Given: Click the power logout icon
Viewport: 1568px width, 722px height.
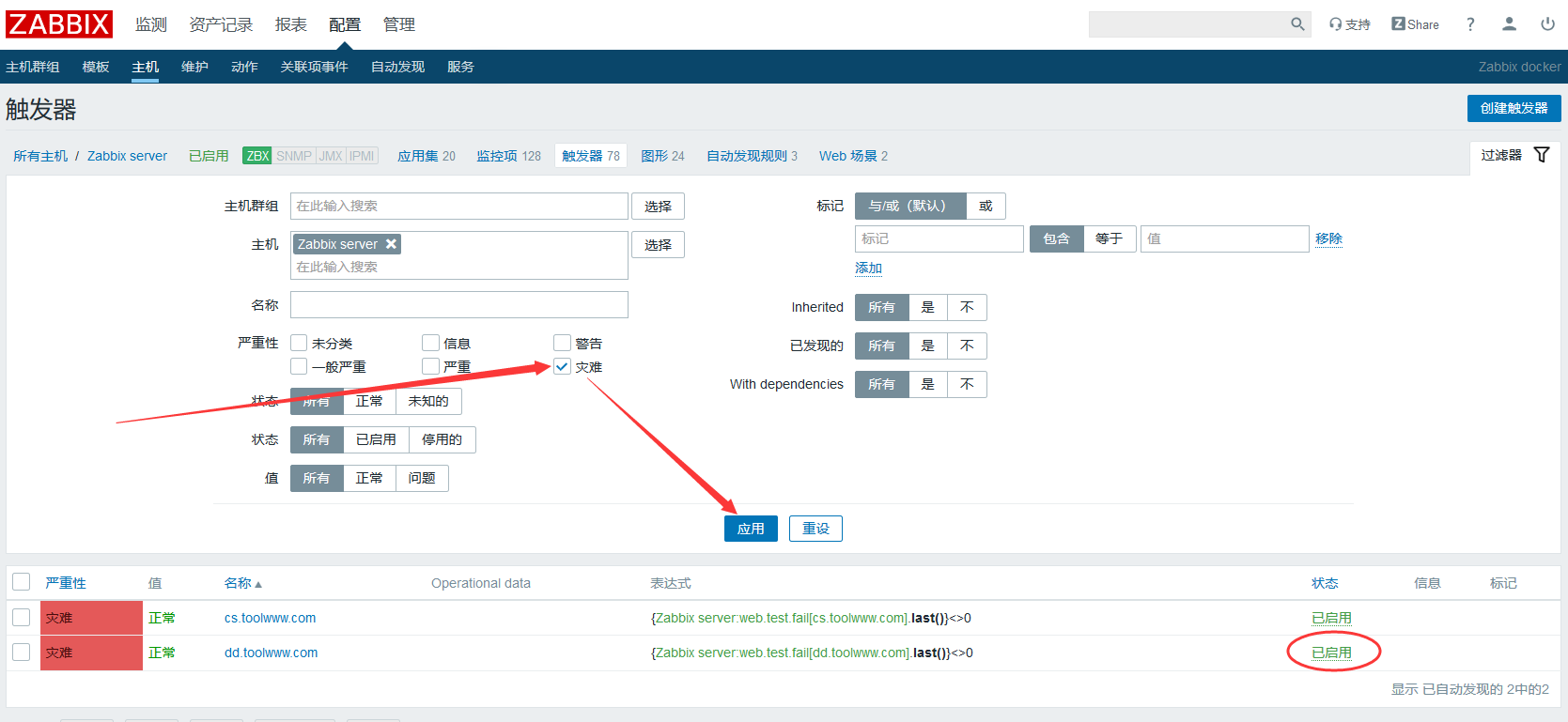Looking at the screenshot, I should 1547,24.
